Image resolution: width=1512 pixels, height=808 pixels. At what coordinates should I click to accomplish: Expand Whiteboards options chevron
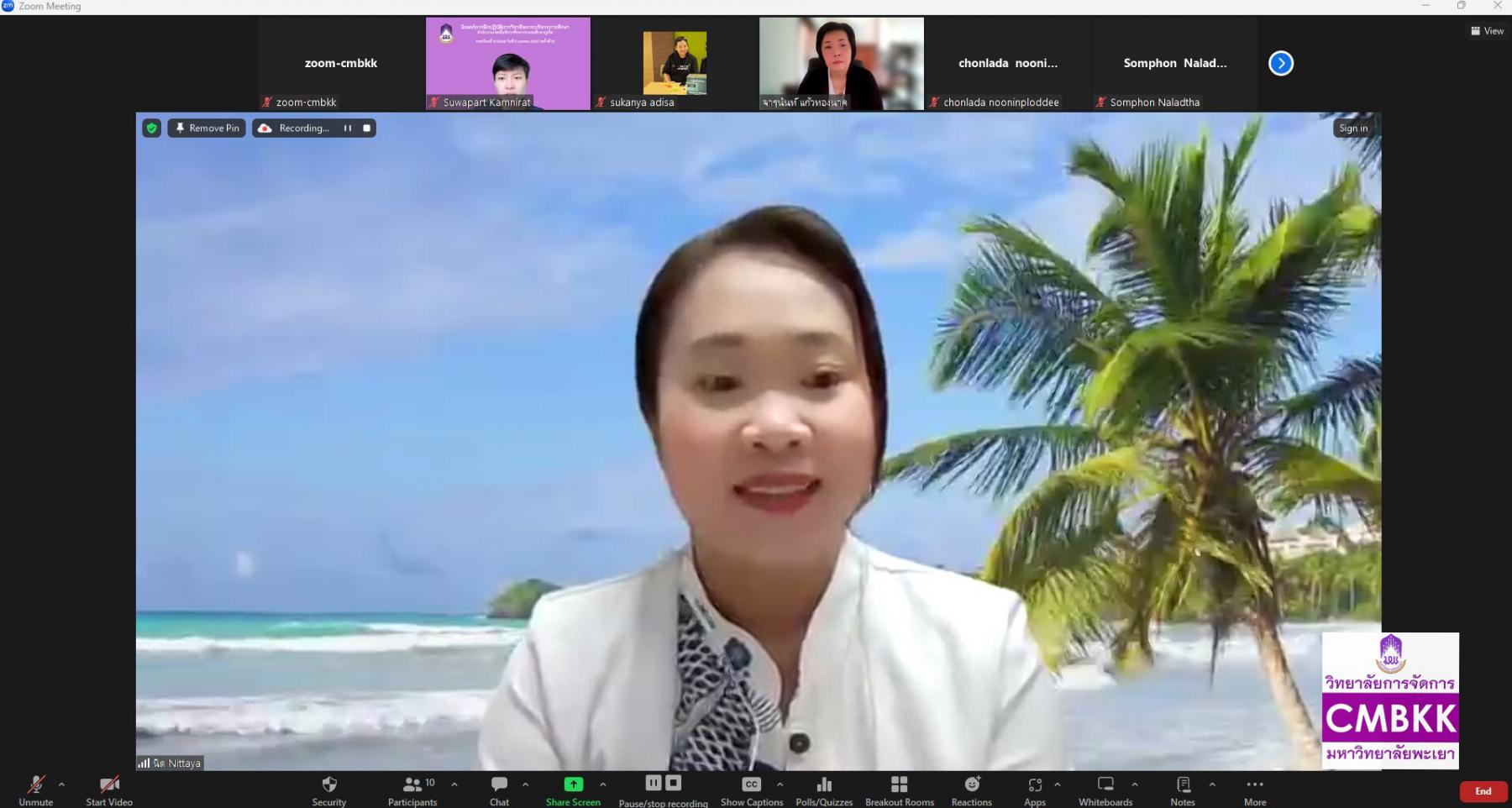tap(1135, 784)
